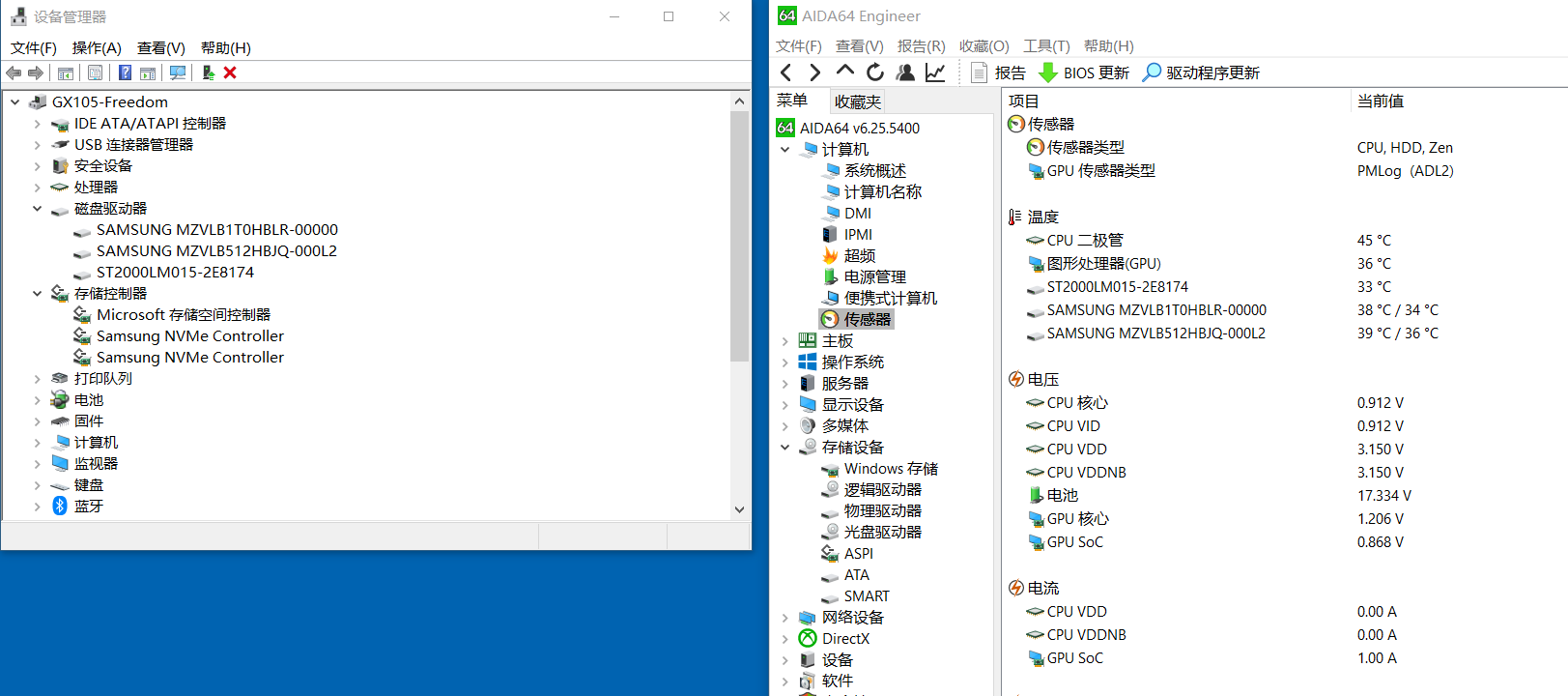Viewport: 1568px width, 696px height.
Task: Scan for hardware changes icon
Action: pyautogui.click(x=178, y=72)
